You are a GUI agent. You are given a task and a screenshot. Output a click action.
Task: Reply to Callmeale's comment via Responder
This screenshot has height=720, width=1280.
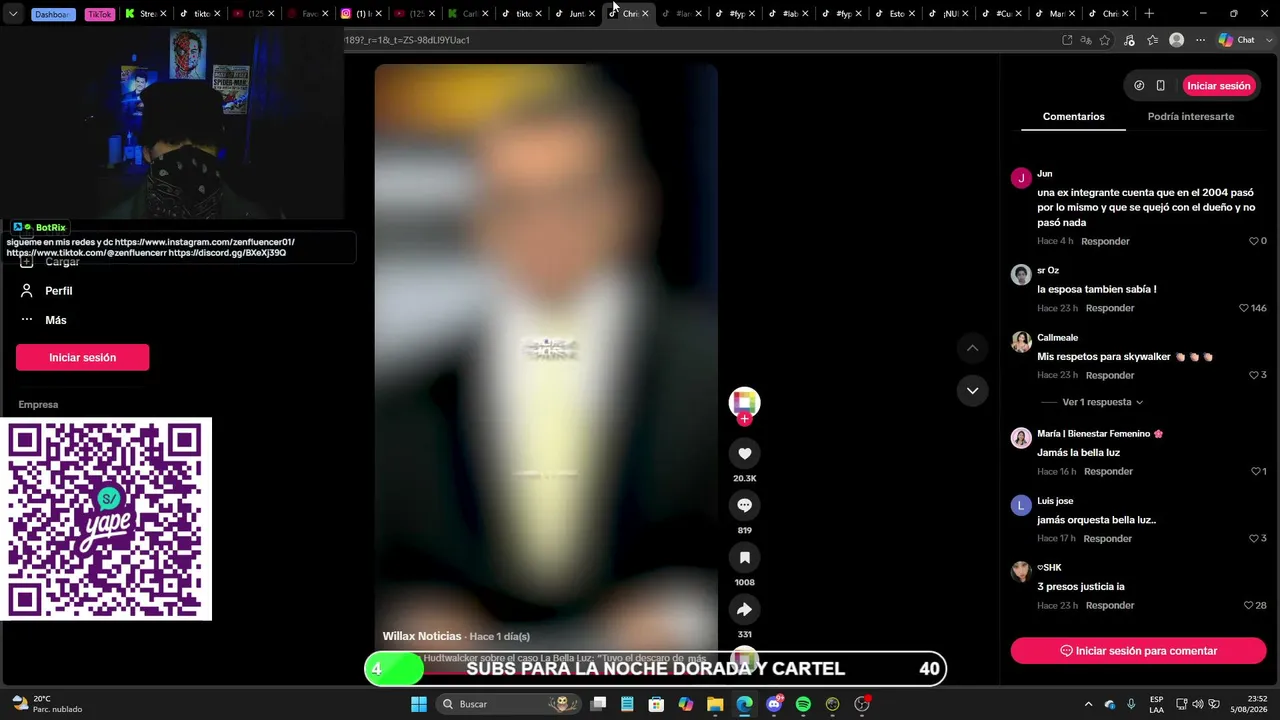(1110, 375)
